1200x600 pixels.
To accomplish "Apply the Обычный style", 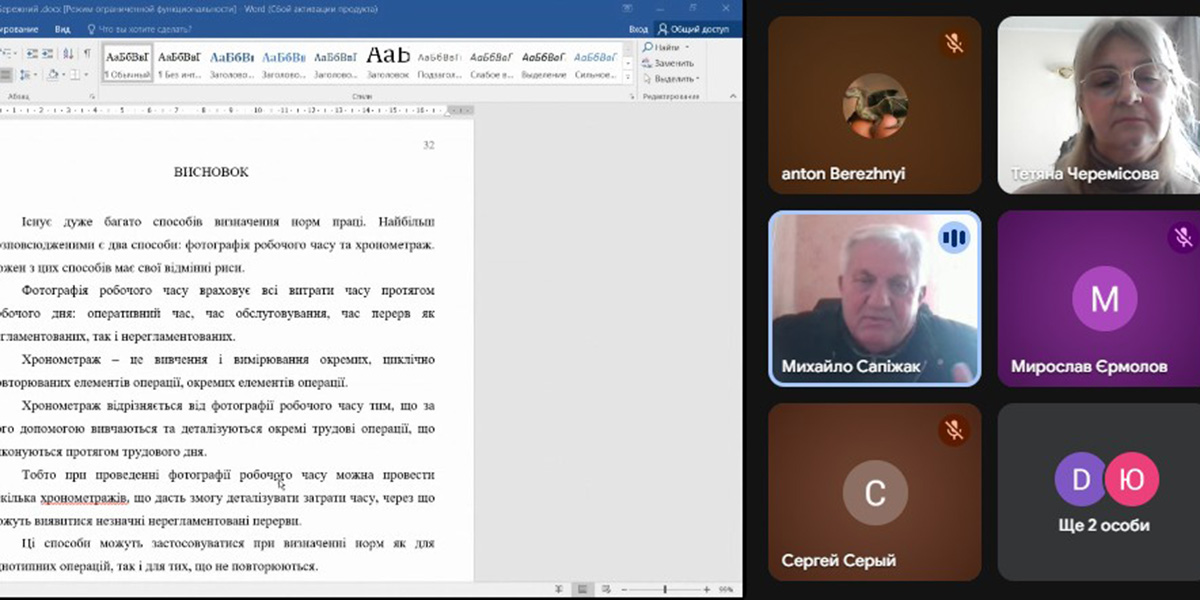I will [128, 61].
